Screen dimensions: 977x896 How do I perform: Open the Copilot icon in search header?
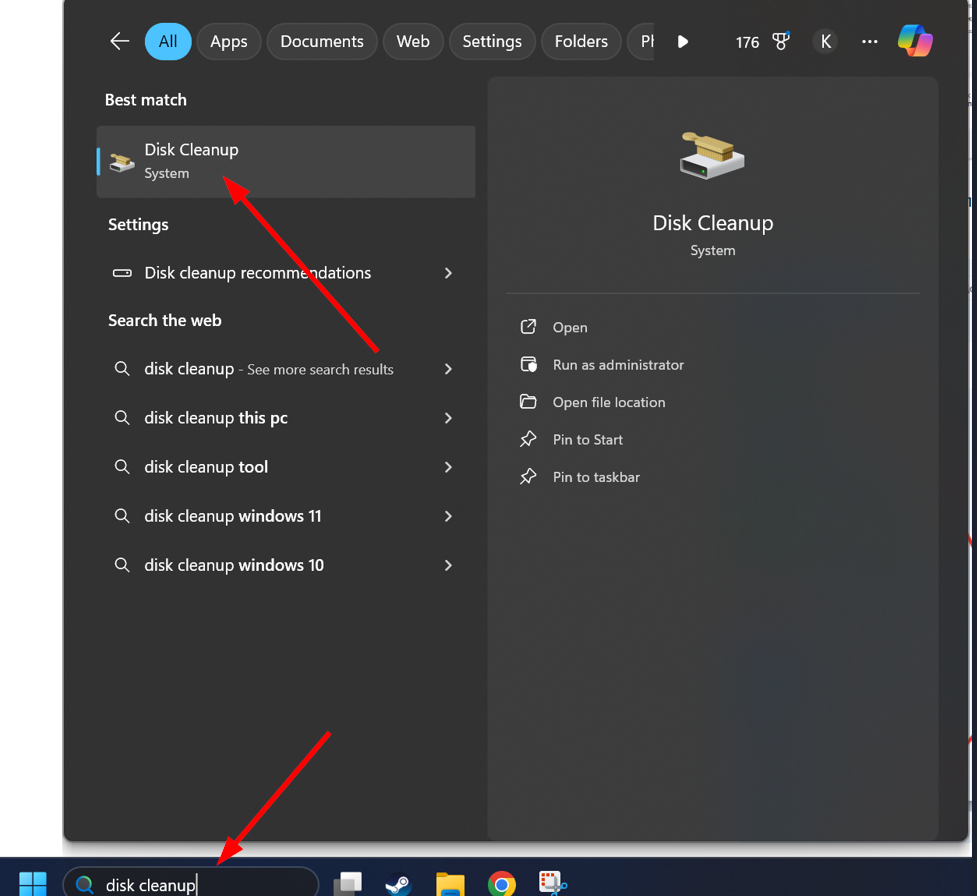[914, 41]
